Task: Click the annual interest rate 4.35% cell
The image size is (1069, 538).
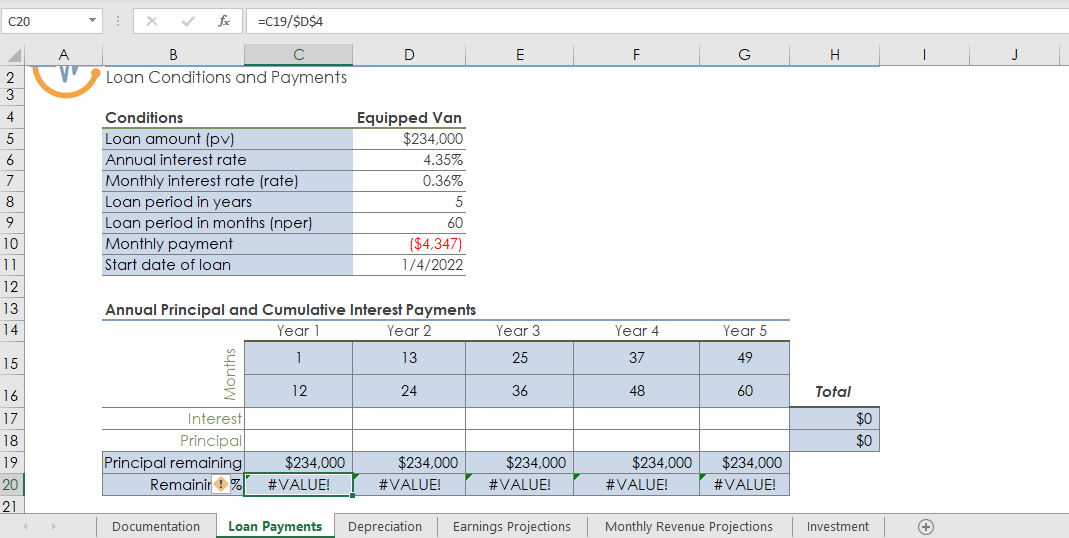Action: pyautogui.click(x=409, y=160)
